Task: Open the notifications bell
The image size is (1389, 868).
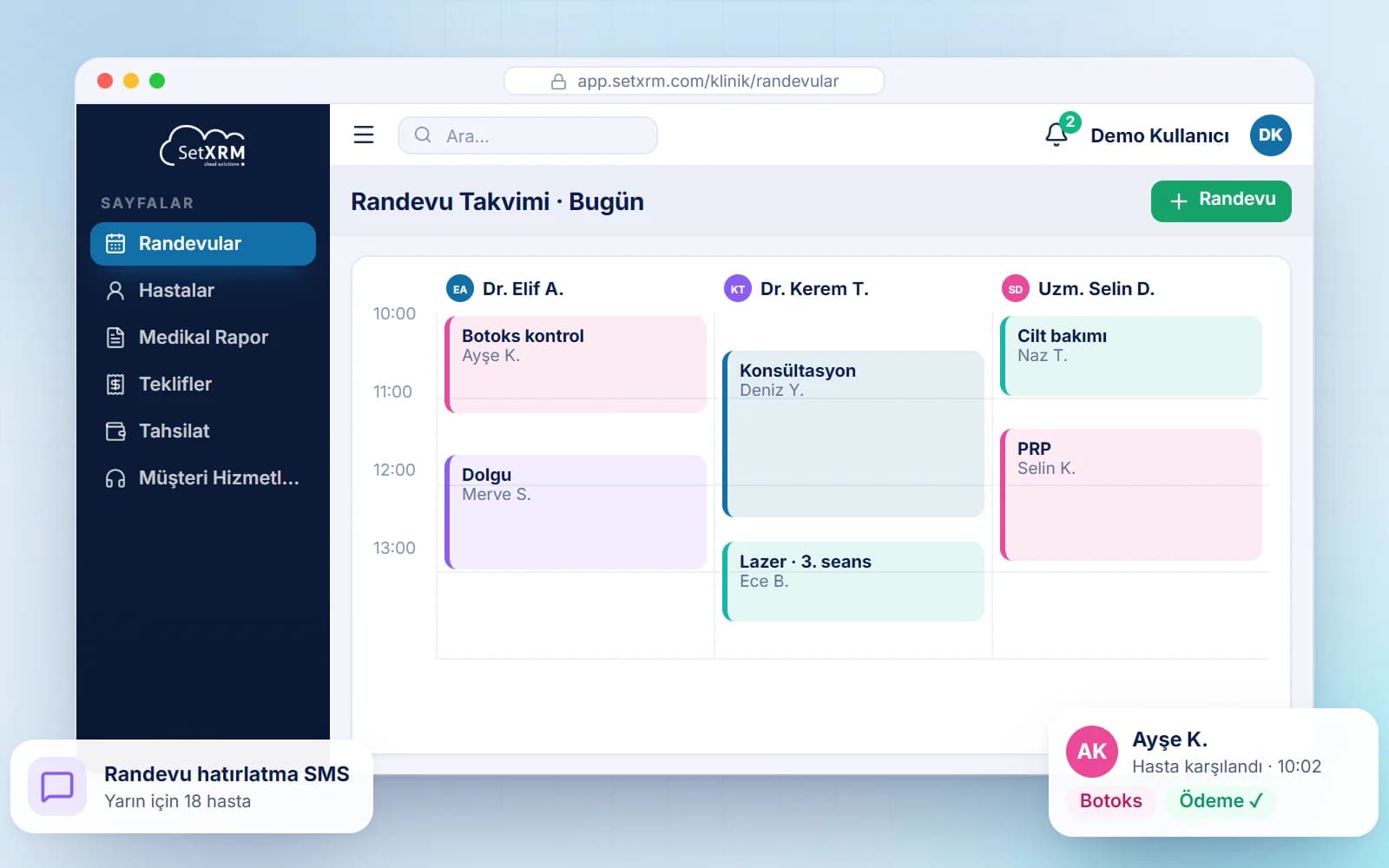Action: click(x=1057, y=135)
